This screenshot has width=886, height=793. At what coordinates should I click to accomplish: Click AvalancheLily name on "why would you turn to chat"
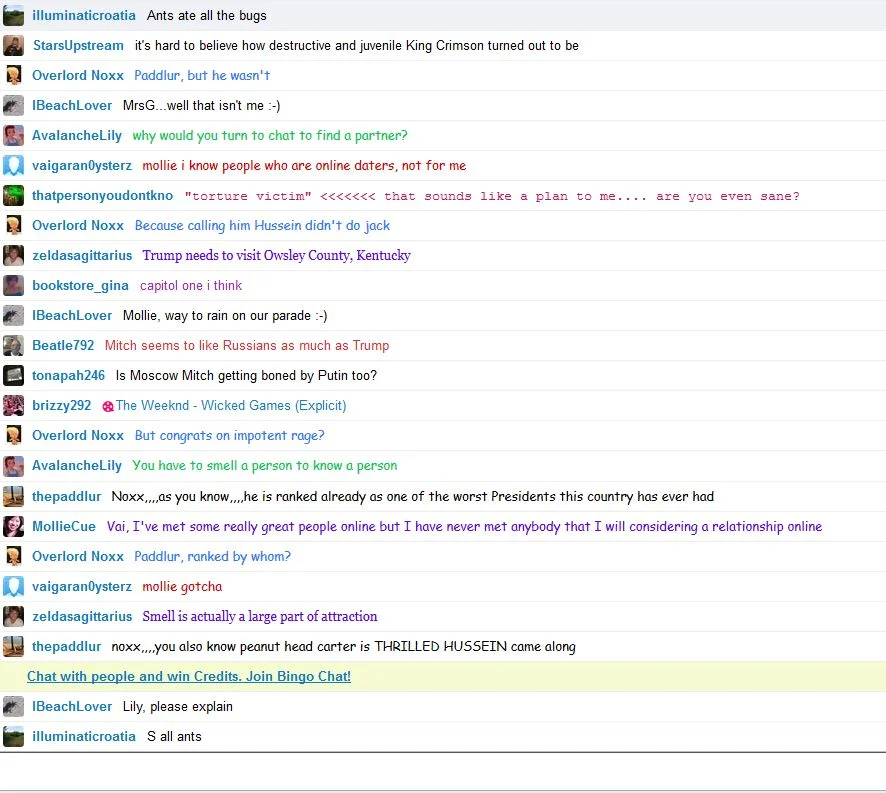(77, 136)
